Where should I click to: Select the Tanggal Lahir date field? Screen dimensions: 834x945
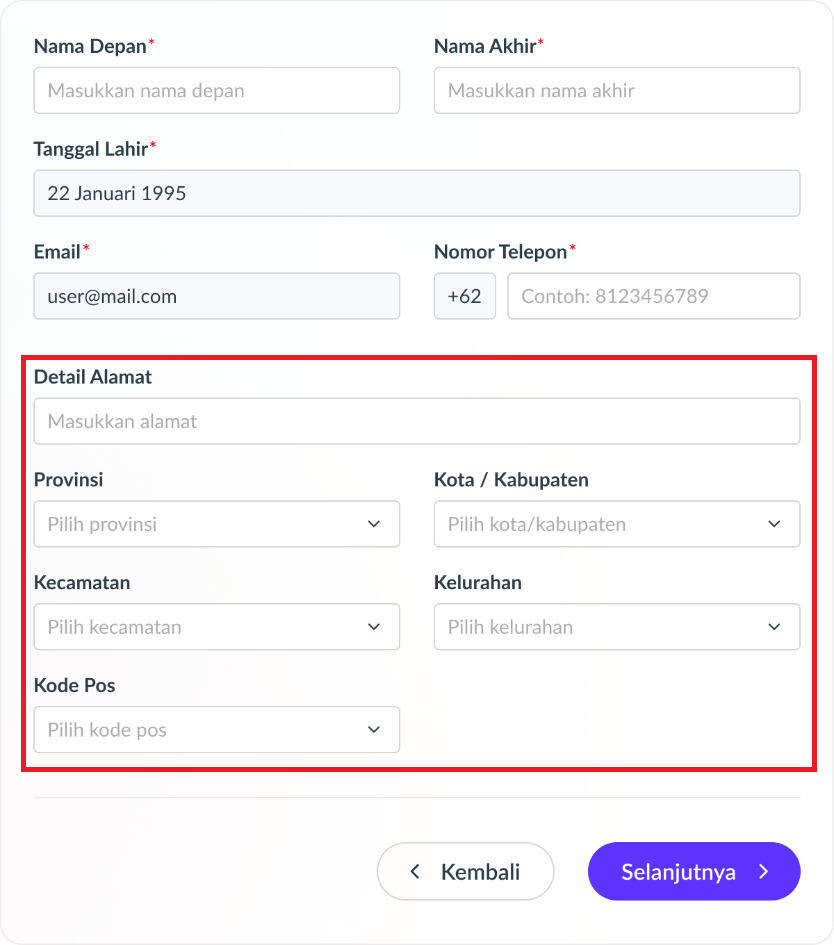(417, 193)
